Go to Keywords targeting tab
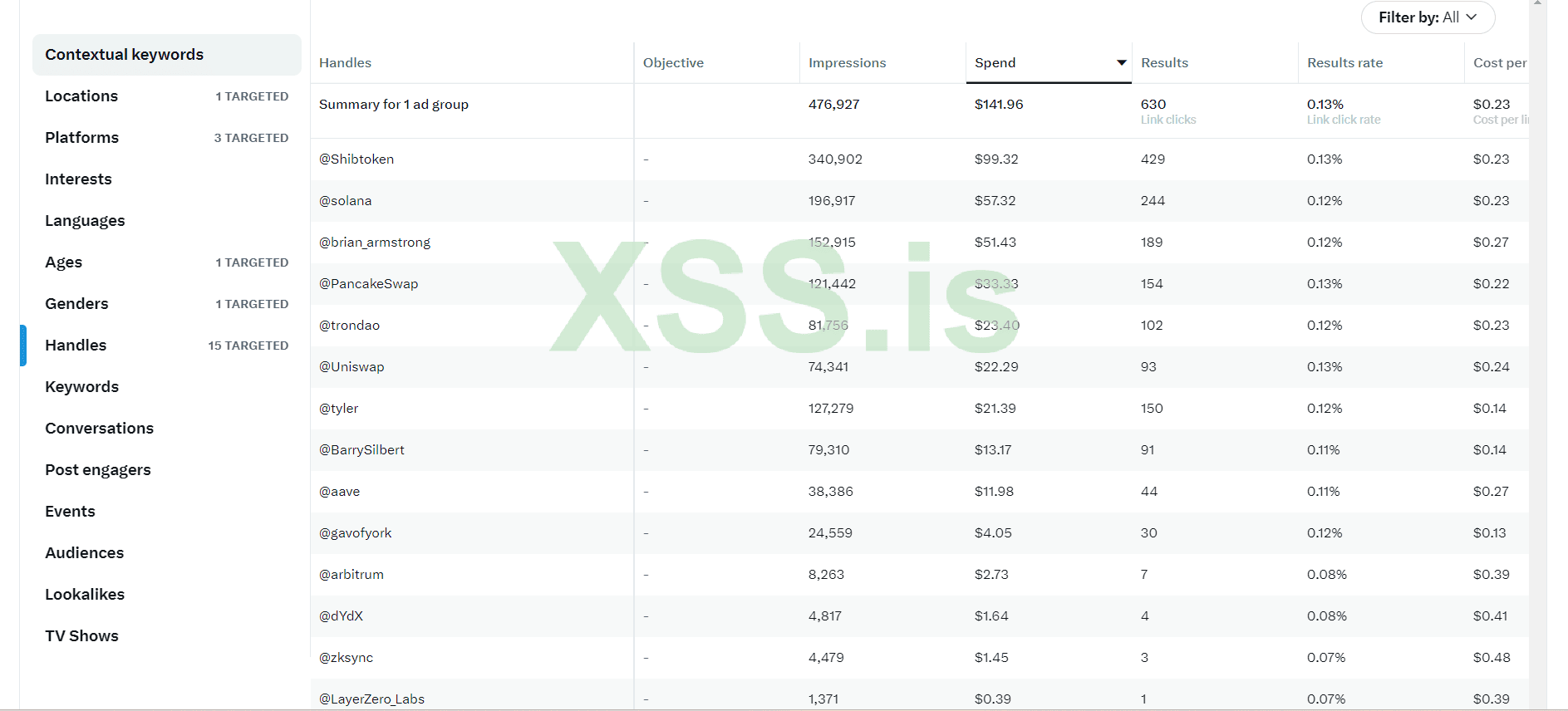The width and height of the screenshot is (1568, 711). (x=82, y=387)
